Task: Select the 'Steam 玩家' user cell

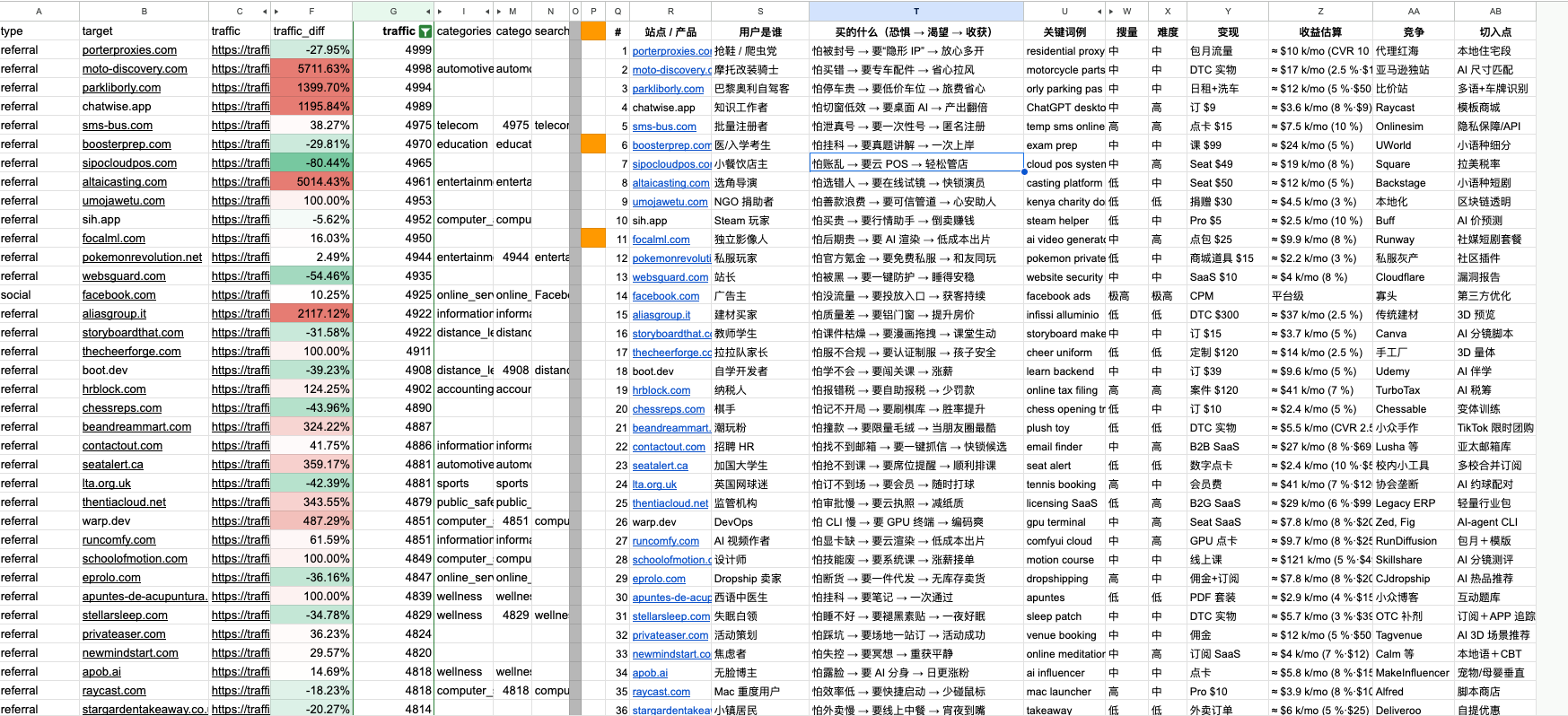Action: (x=760, y=221)
